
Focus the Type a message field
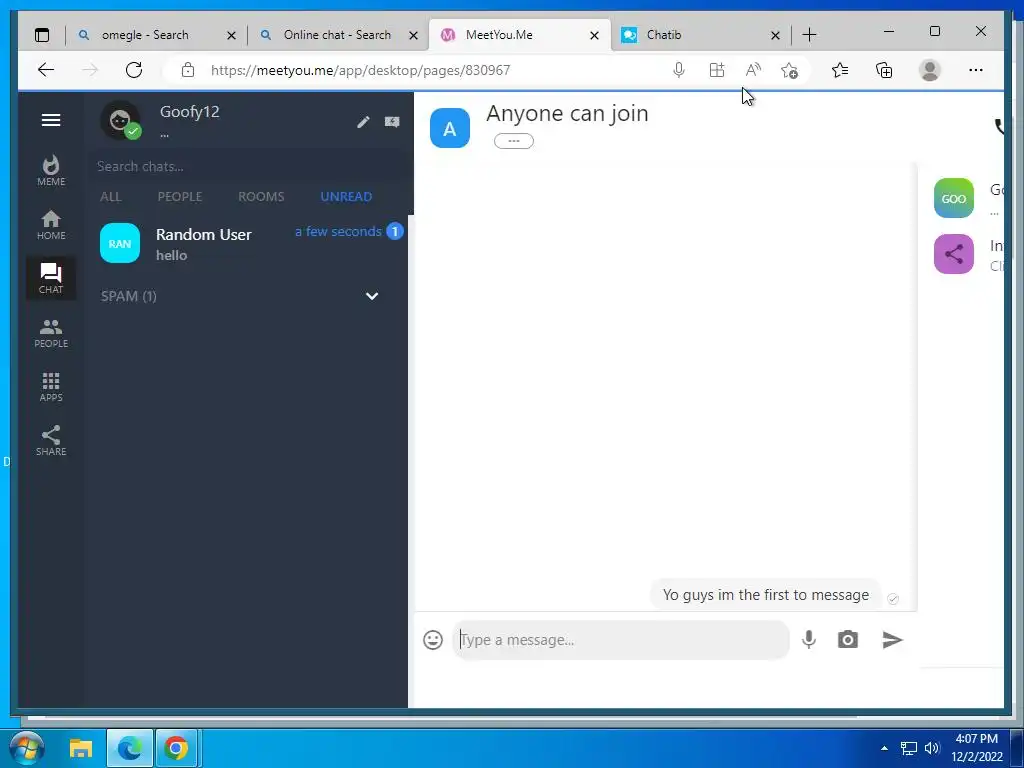[620, 640]
